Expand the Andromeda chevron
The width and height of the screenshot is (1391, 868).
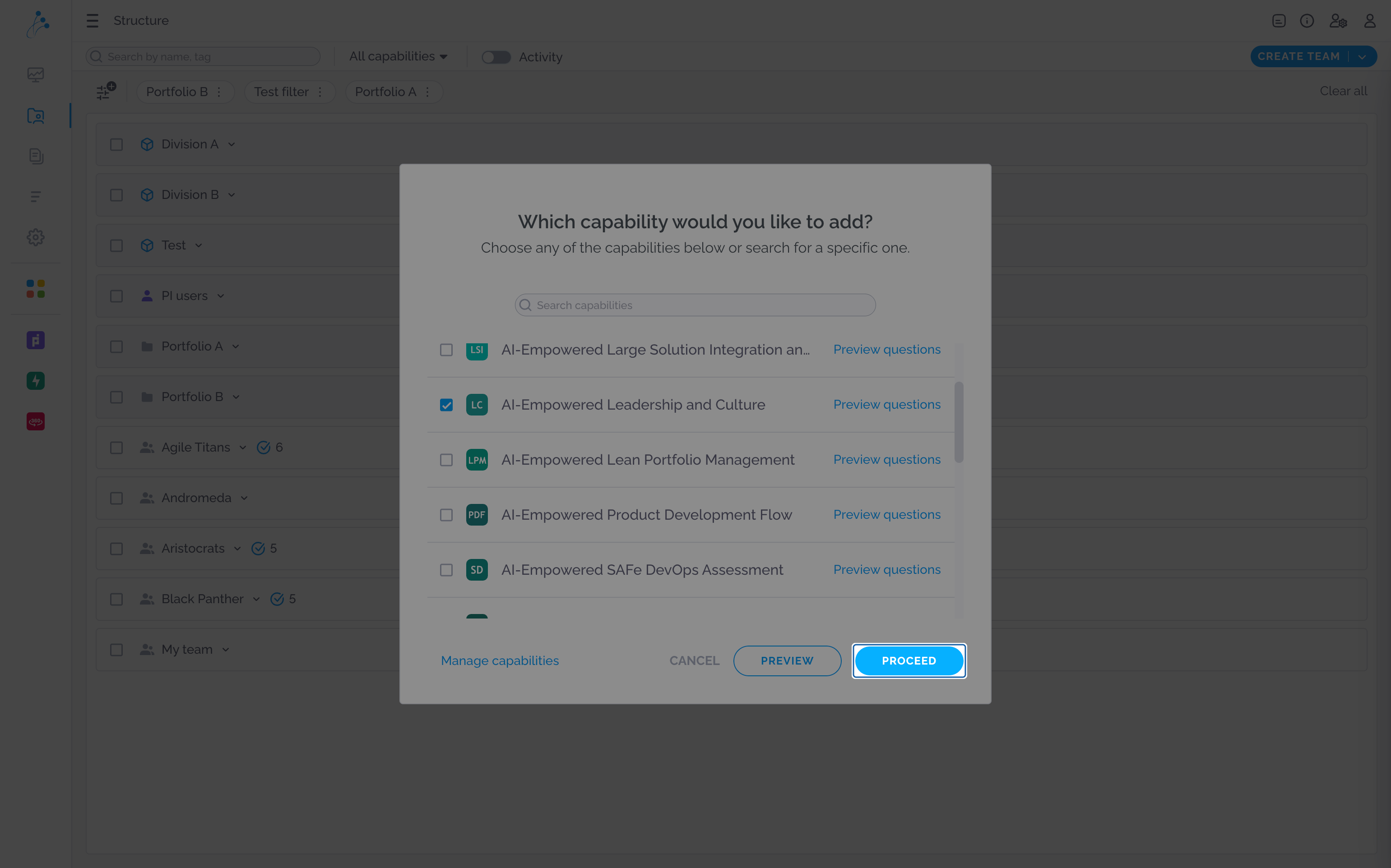coord(244,498)
